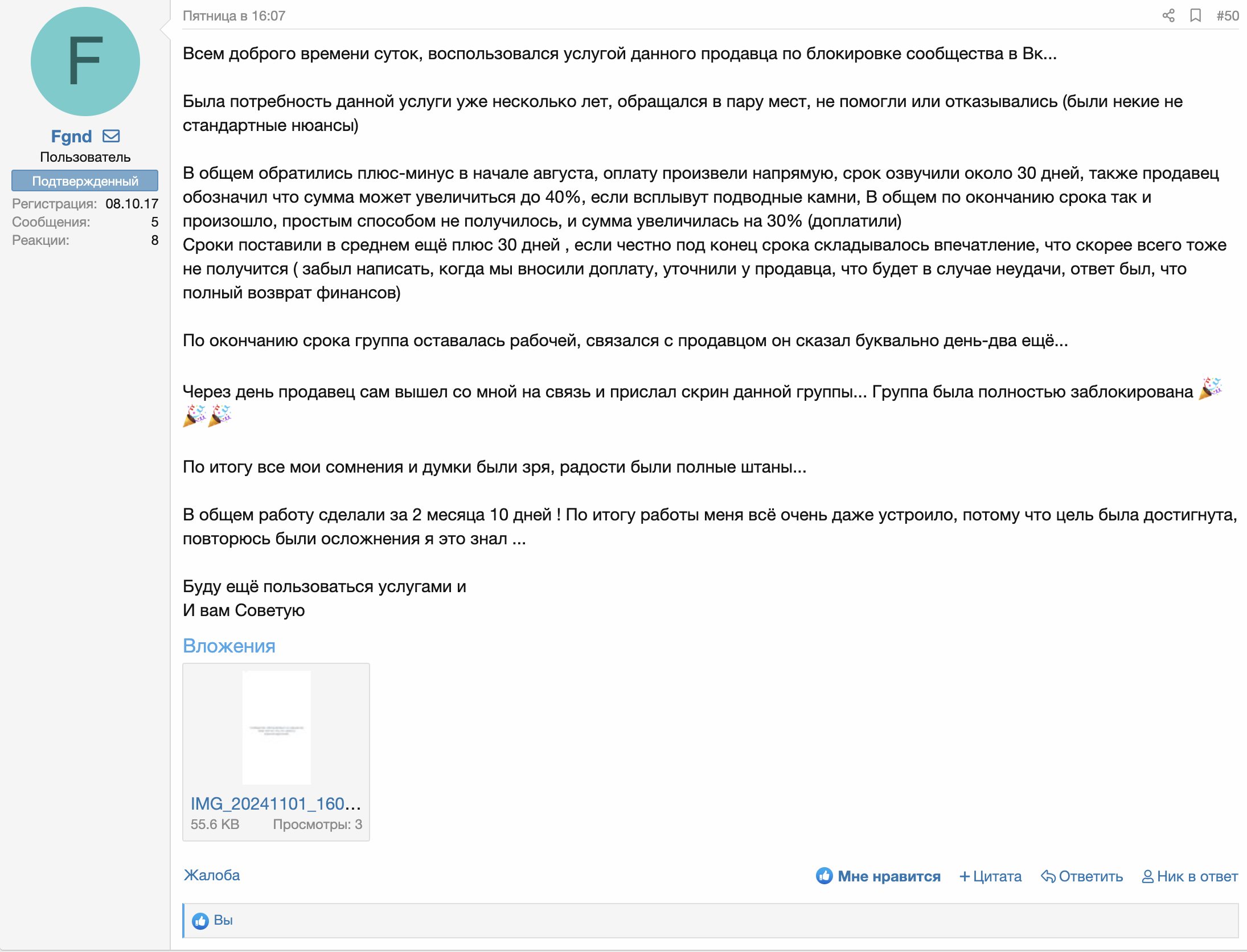Click the Ответить reply button
Image resolution: width=1247 pixels, height=952 pixels.
[1090, 876]
